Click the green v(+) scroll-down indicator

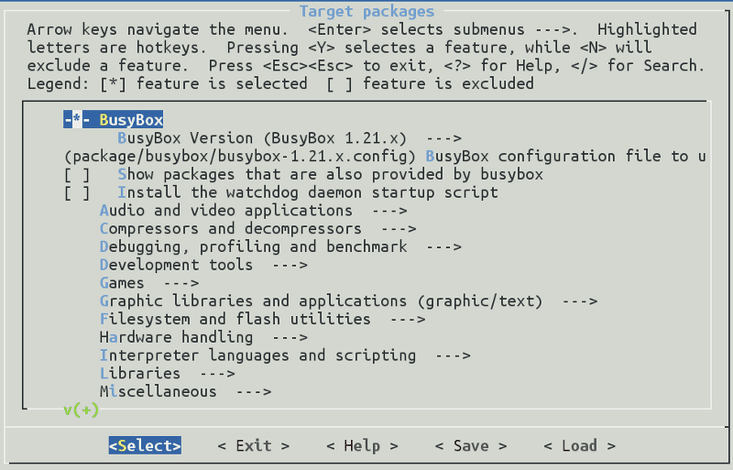pyautogui.click(x=81, y=409)
